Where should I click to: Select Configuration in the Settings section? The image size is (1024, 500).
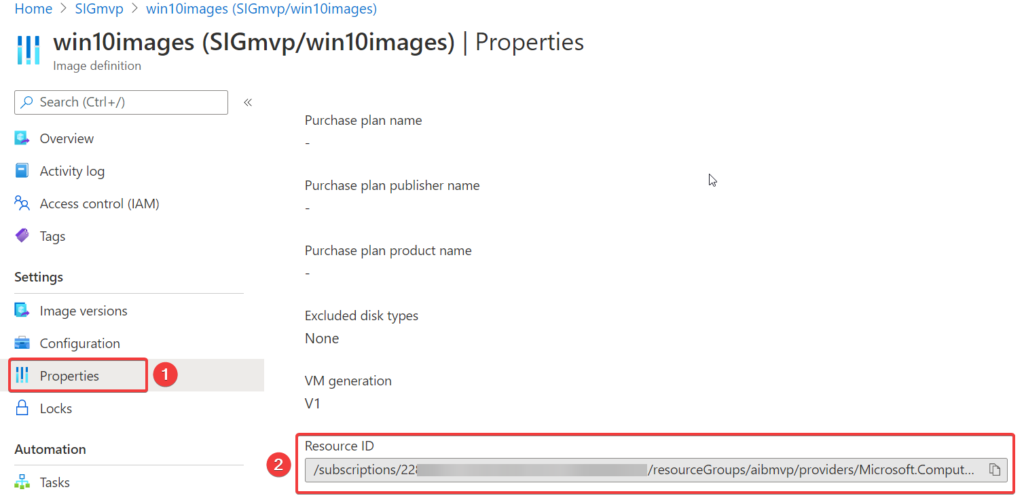point(79,343)
